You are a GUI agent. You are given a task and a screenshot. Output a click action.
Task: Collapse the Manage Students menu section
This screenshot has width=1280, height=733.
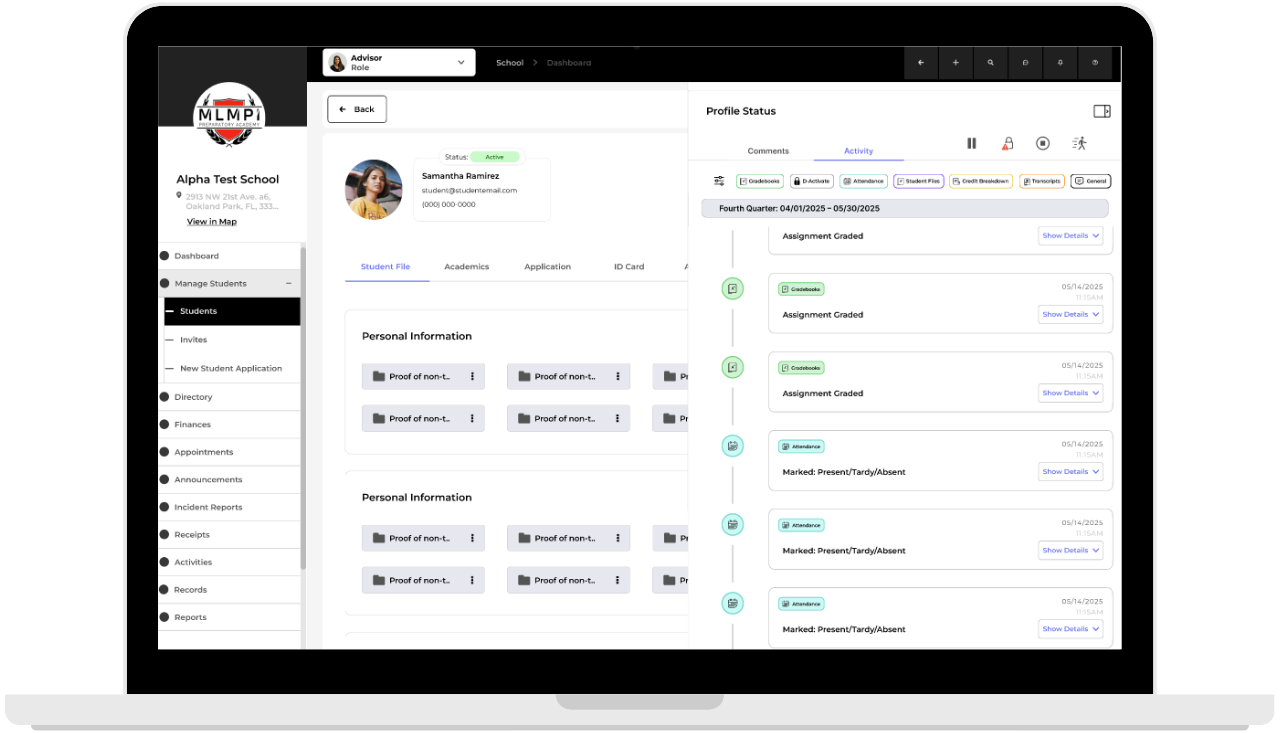(x=288, y=284)
